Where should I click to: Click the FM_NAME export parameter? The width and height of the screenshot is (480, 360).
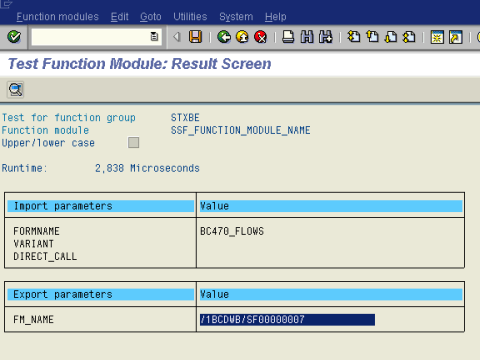click(x=33, y=319)
